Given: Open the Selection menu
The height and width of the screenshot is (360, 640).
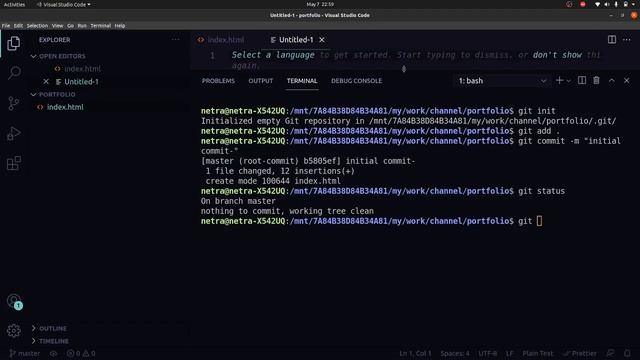Looking at the screenshot, I should pyautogui.click(x=37, y=25).
